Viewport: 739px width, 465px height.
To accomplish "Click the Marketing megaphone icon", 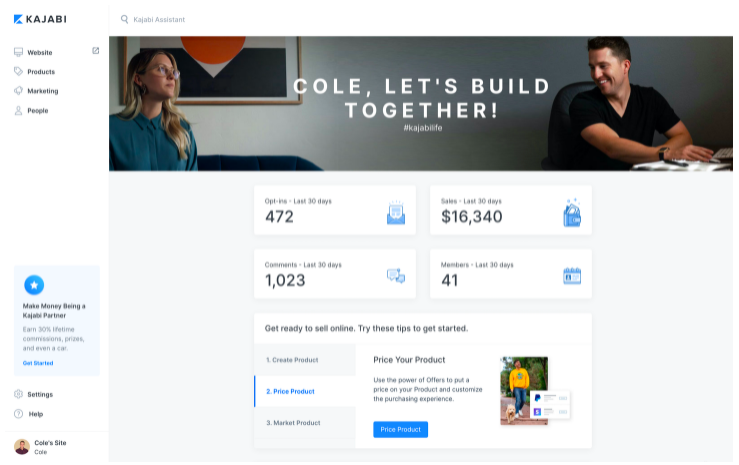I will [x=18, y=91].
